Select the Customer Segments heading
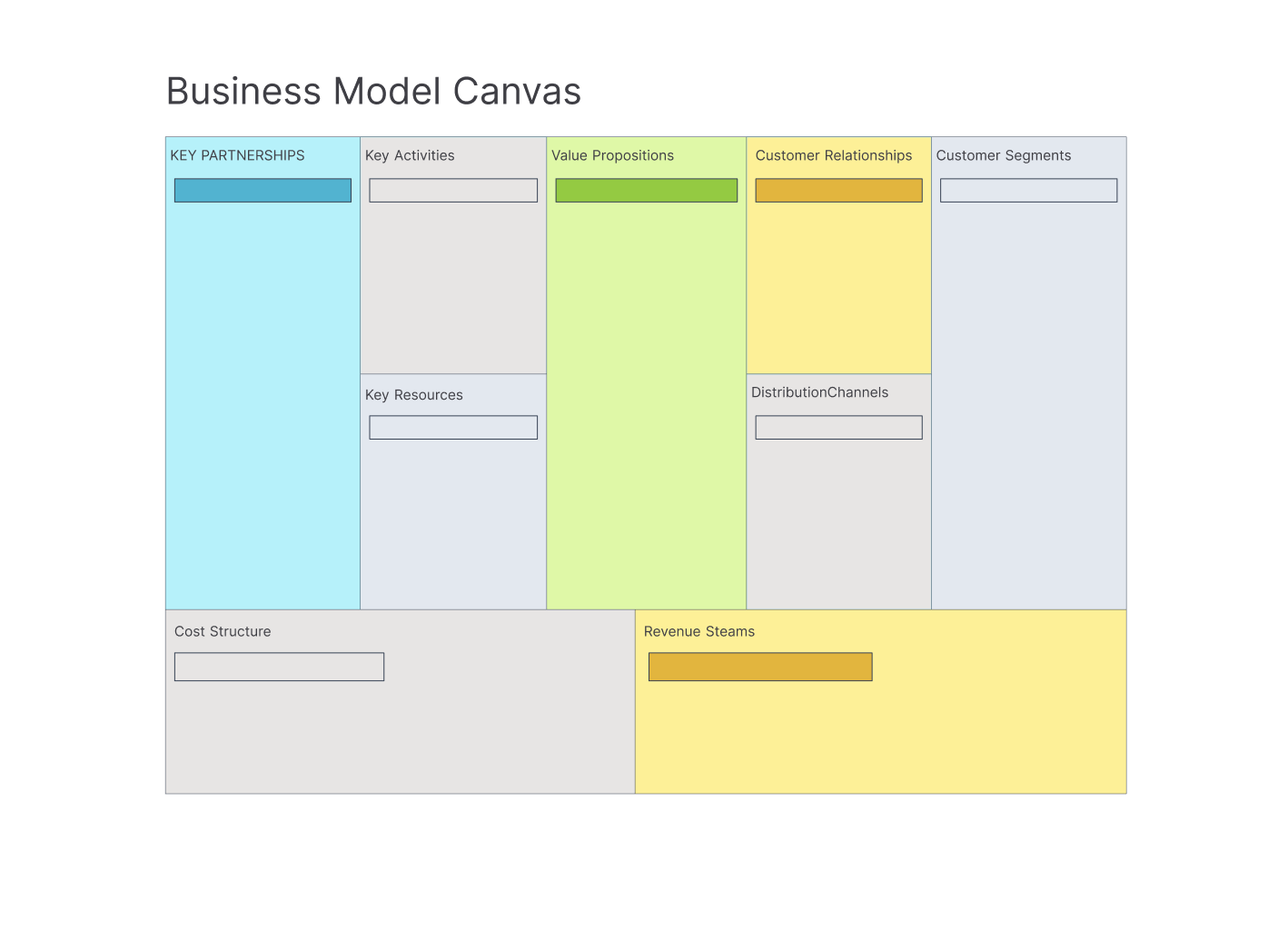This screenshot has width=1288, height=930. pos(1003,155)
